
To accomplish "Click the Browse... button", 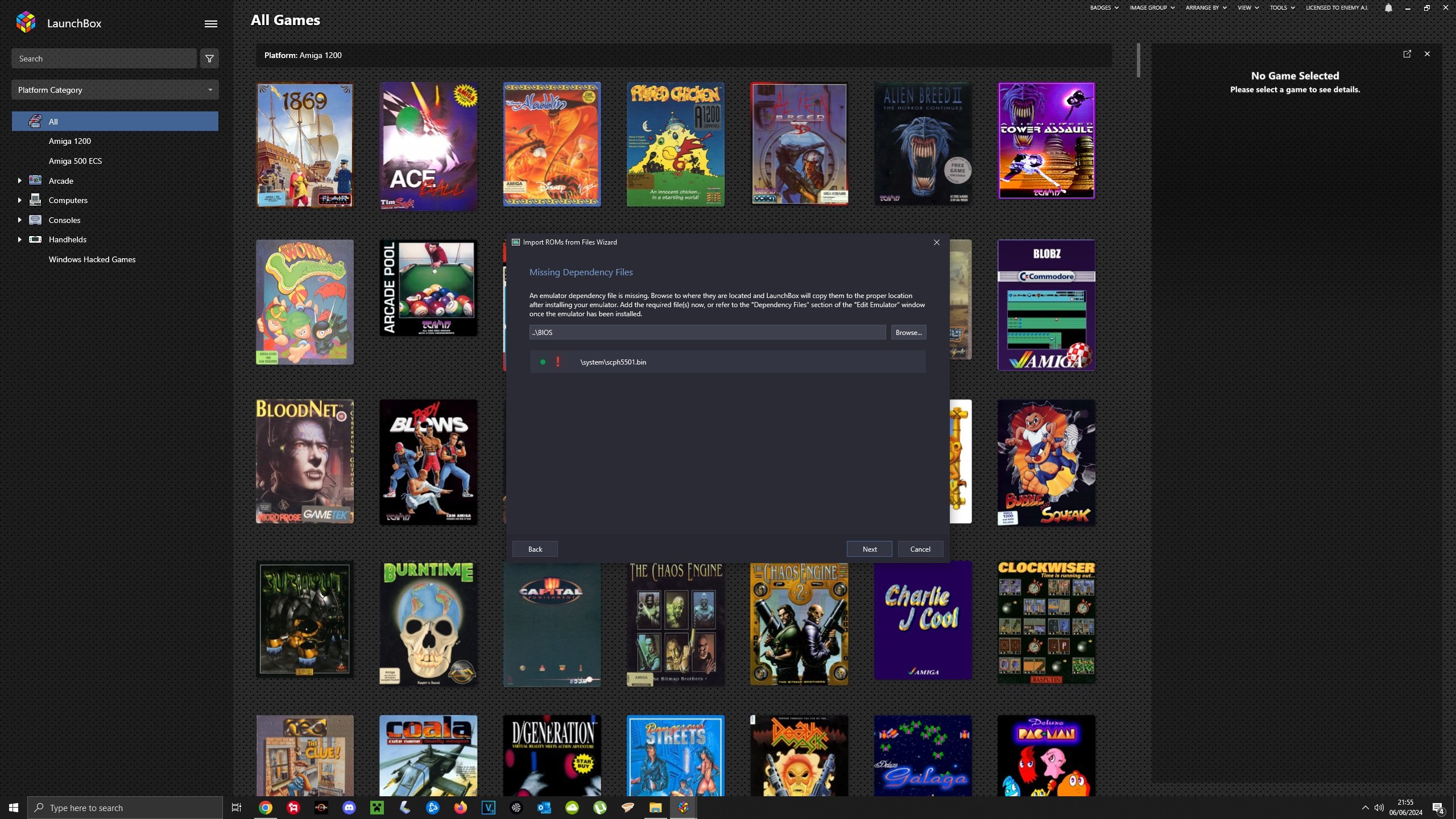I will [908, 332].
